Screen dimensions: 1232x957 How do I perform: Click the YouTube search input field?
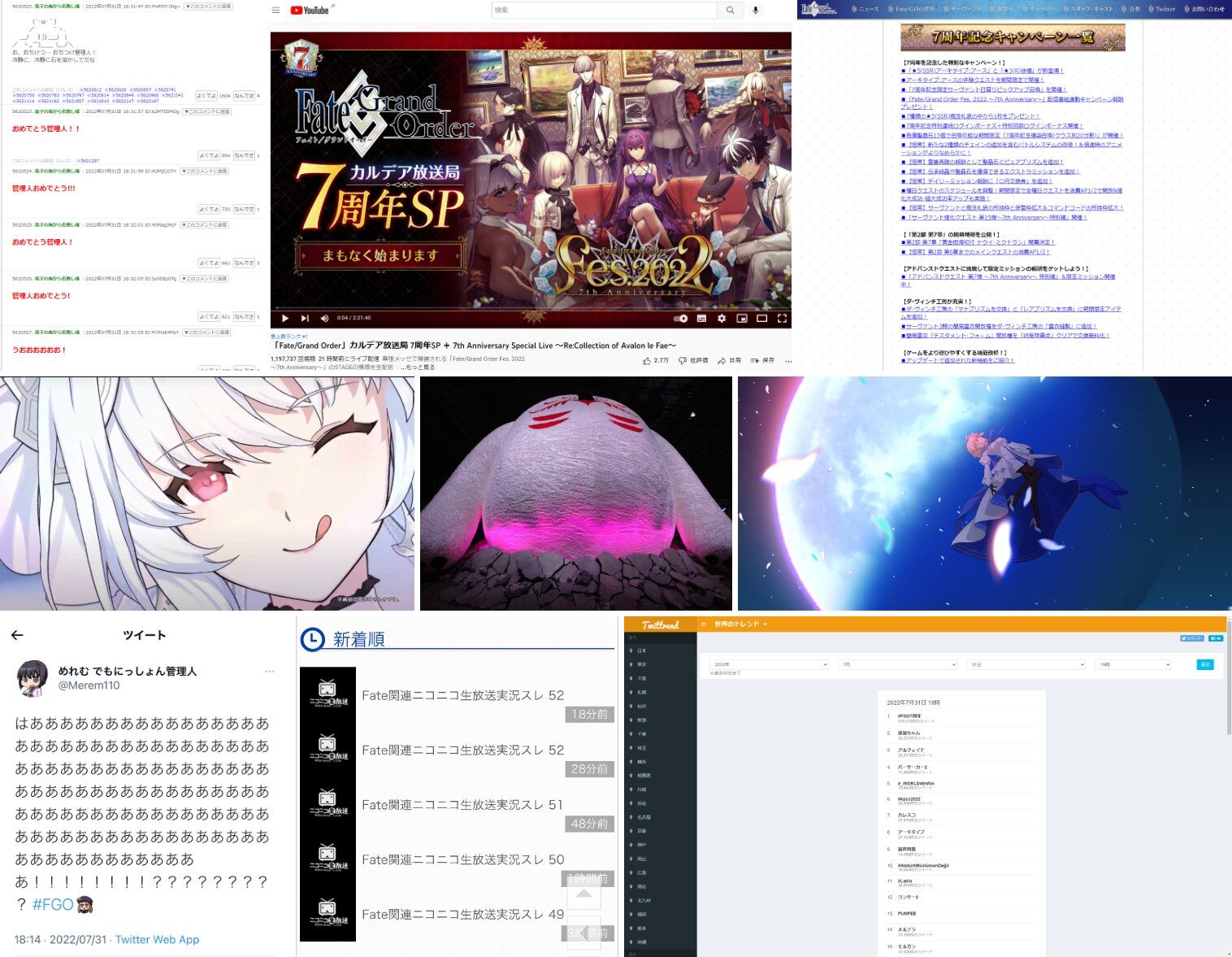coord(604,11)
